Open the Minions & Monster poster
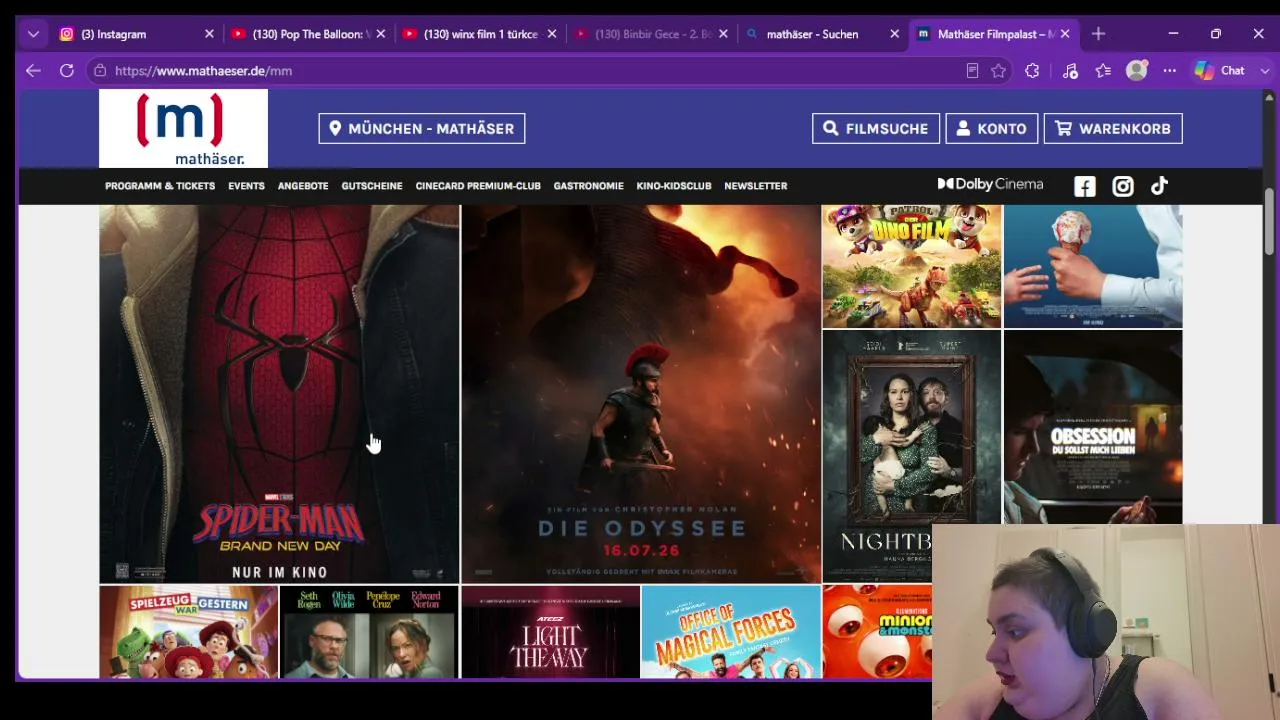 [x=877, y=632]
